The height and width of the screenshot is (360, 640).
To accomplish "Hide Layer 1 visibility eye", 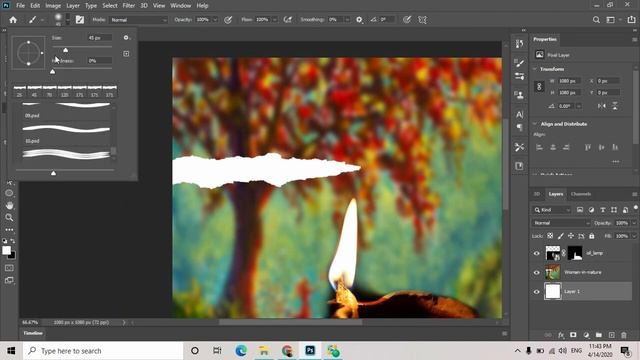I will [x=537, y=292].
